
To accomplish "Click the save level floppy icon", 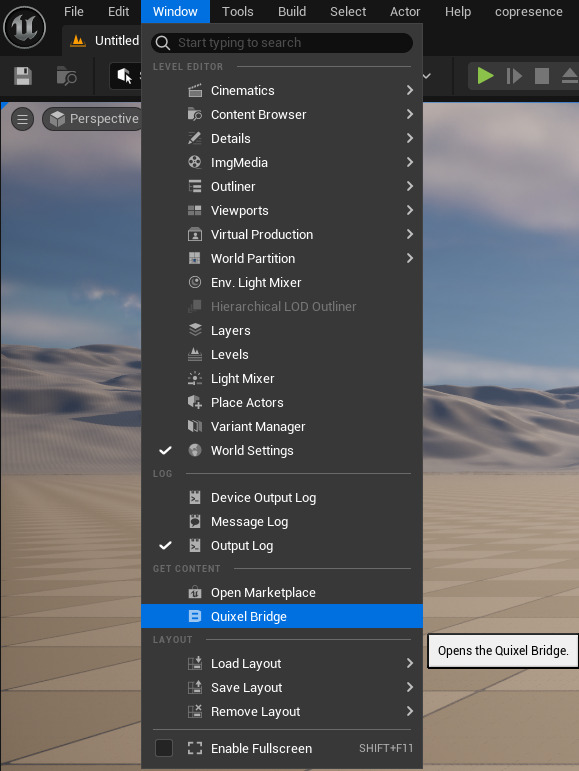I will 23,76.
